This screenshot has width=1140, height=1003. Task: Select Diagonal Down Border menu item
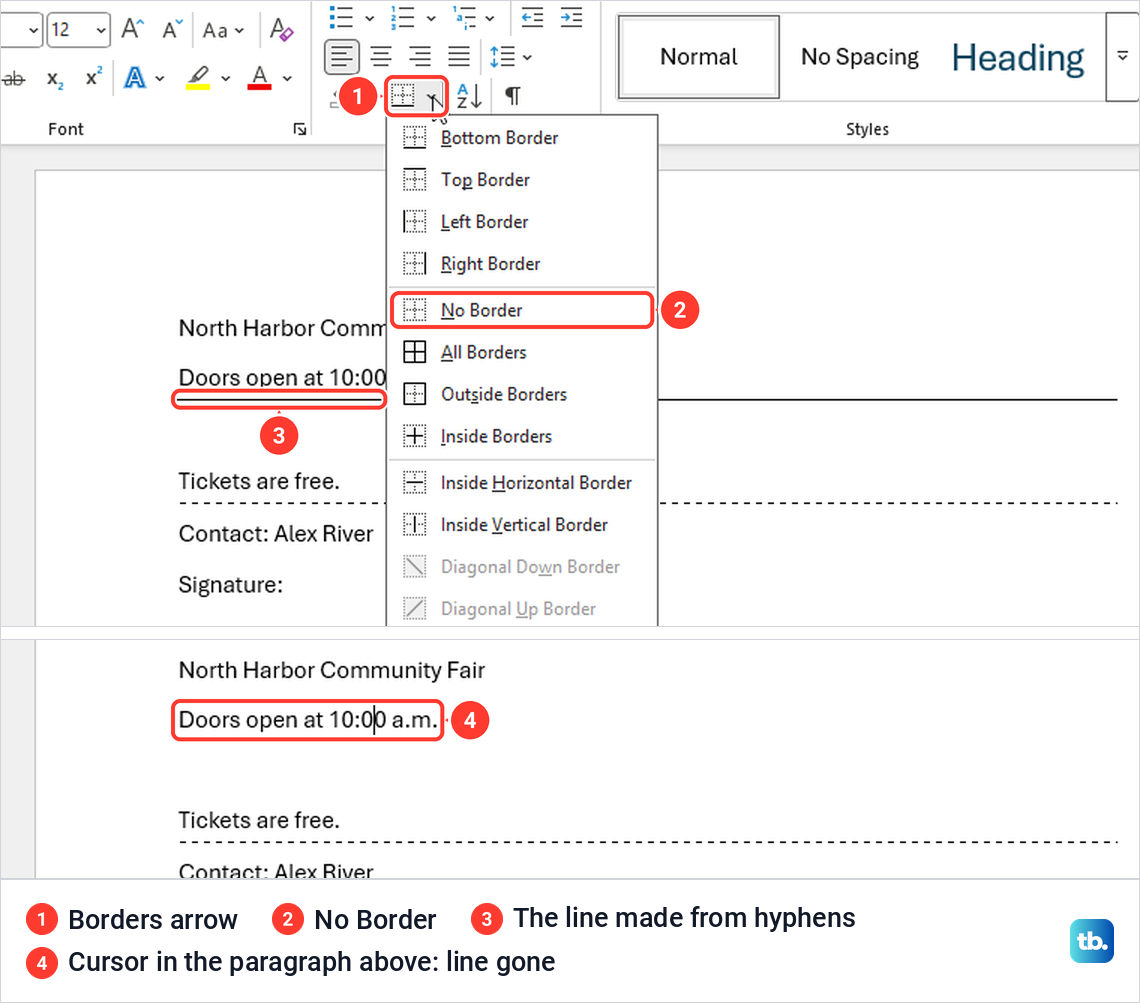[x=522, y=567]
